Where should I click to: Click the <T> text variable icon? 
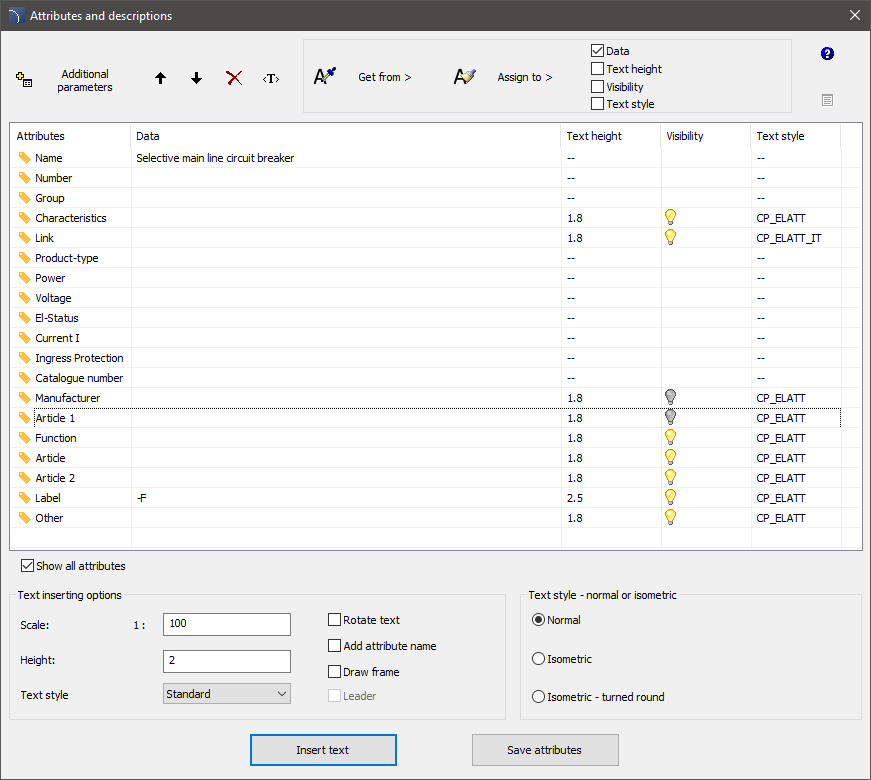270,78
